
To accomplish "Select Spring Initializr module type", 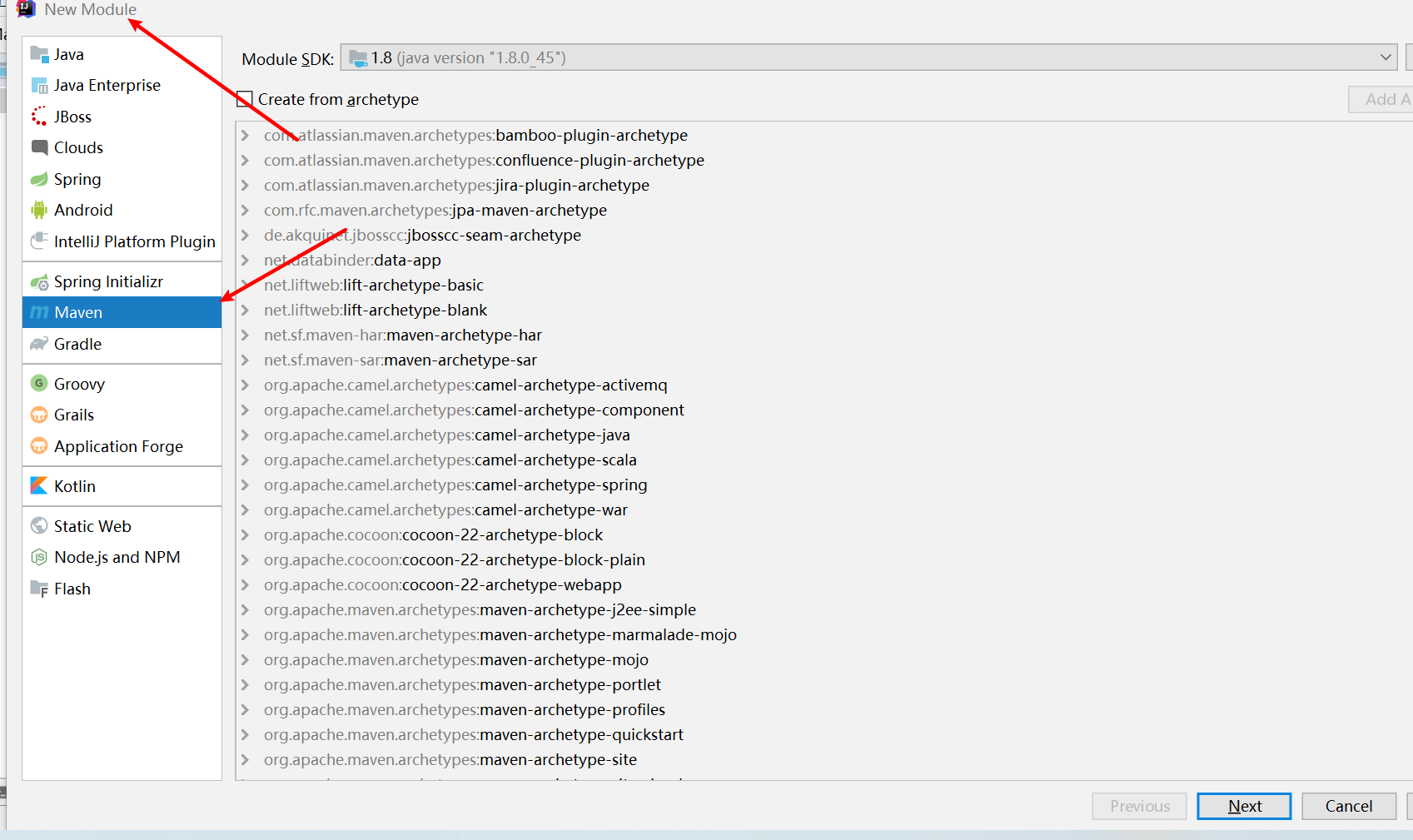I will click(122, 282).
